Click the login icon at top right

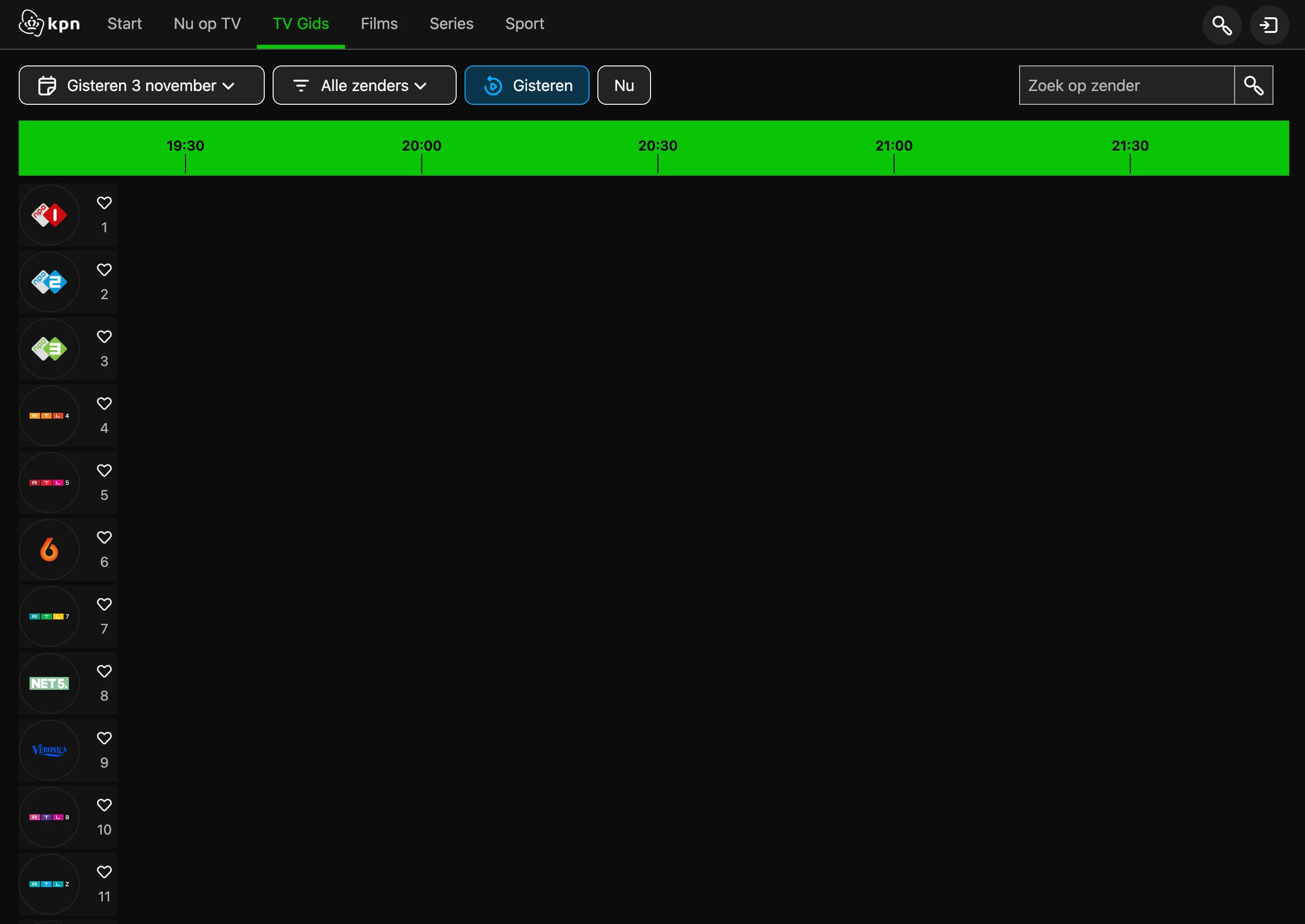[x=1269, y=25]
